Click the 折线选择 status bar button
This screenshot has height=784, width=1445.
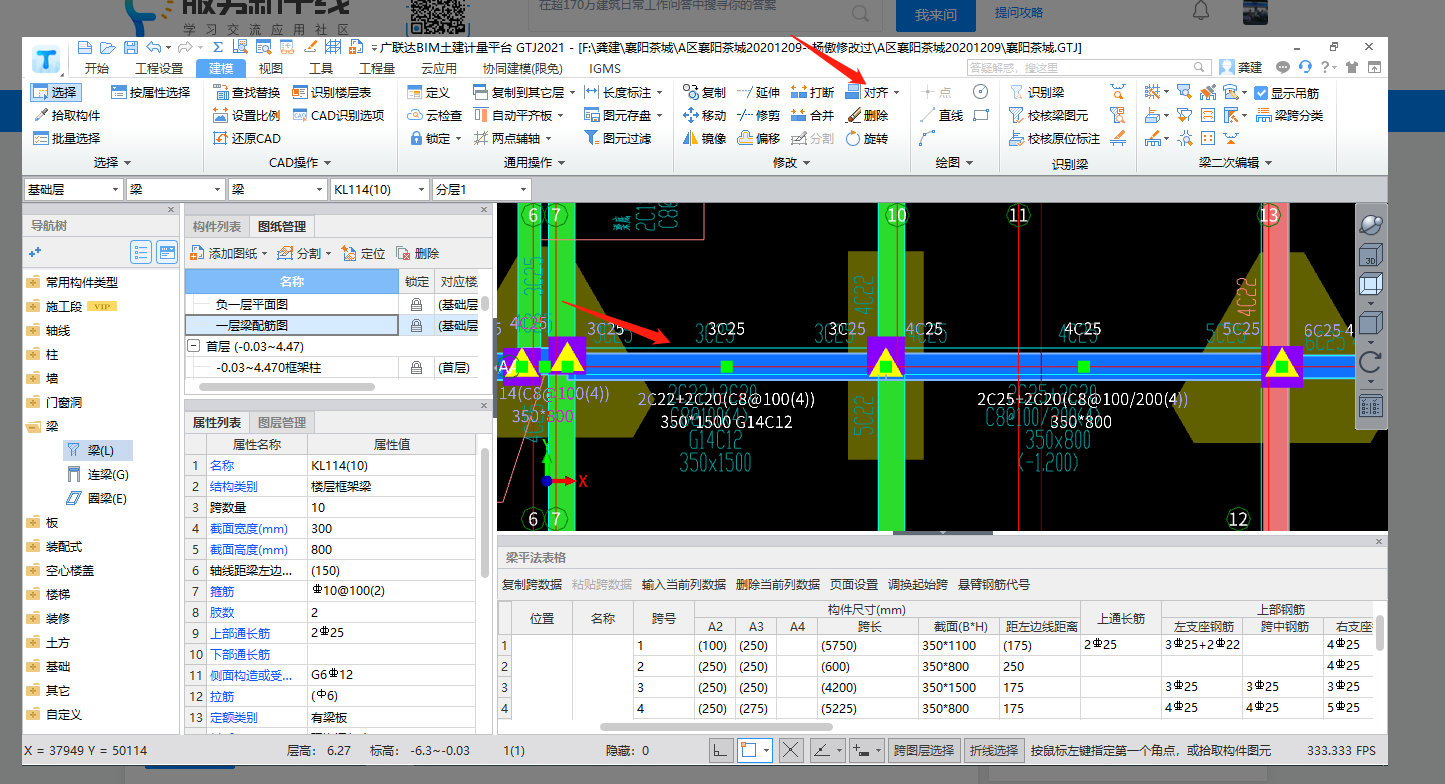(994, 749)
